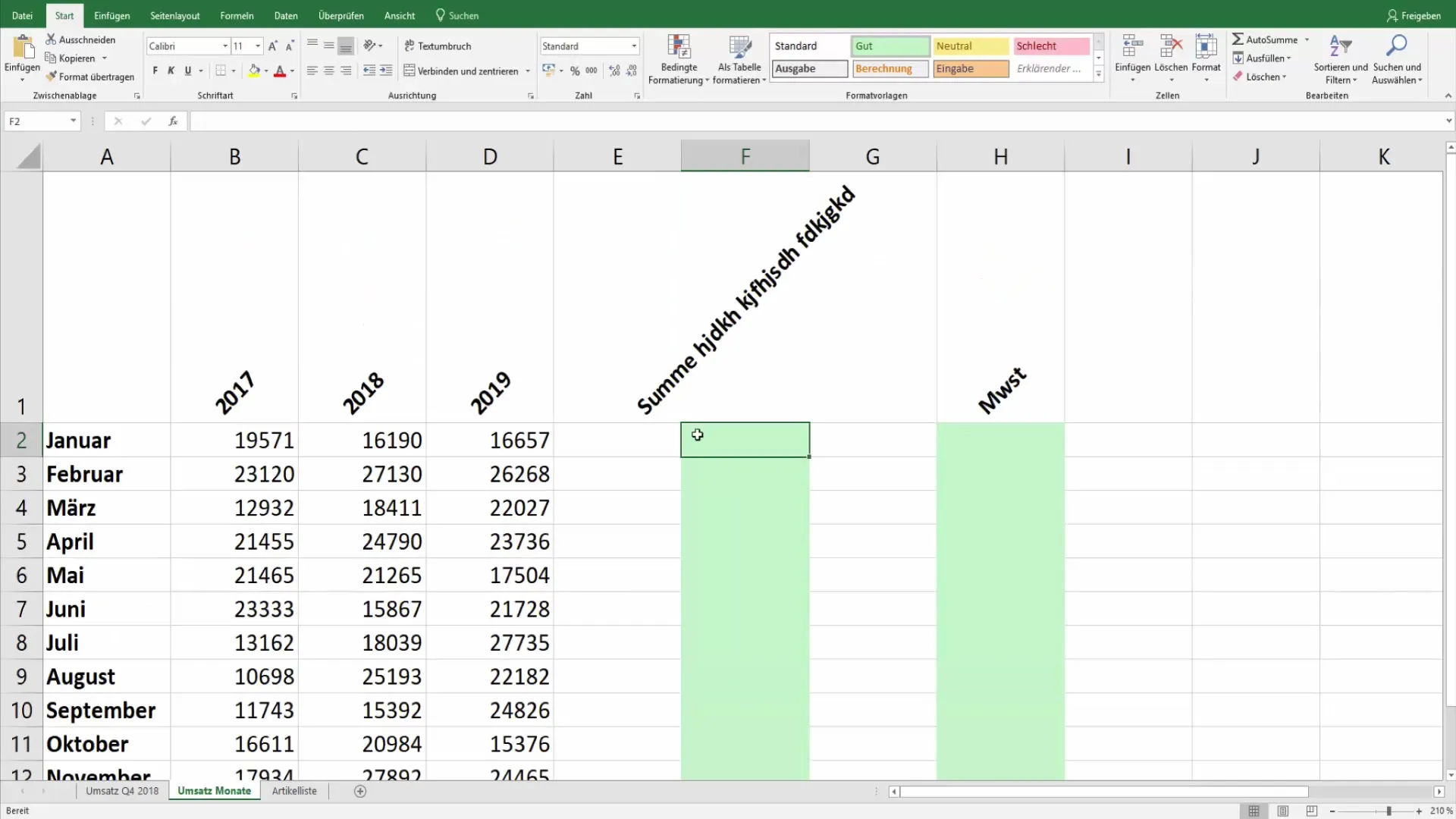Toggle italic (K) formatting

click(171, 71)
